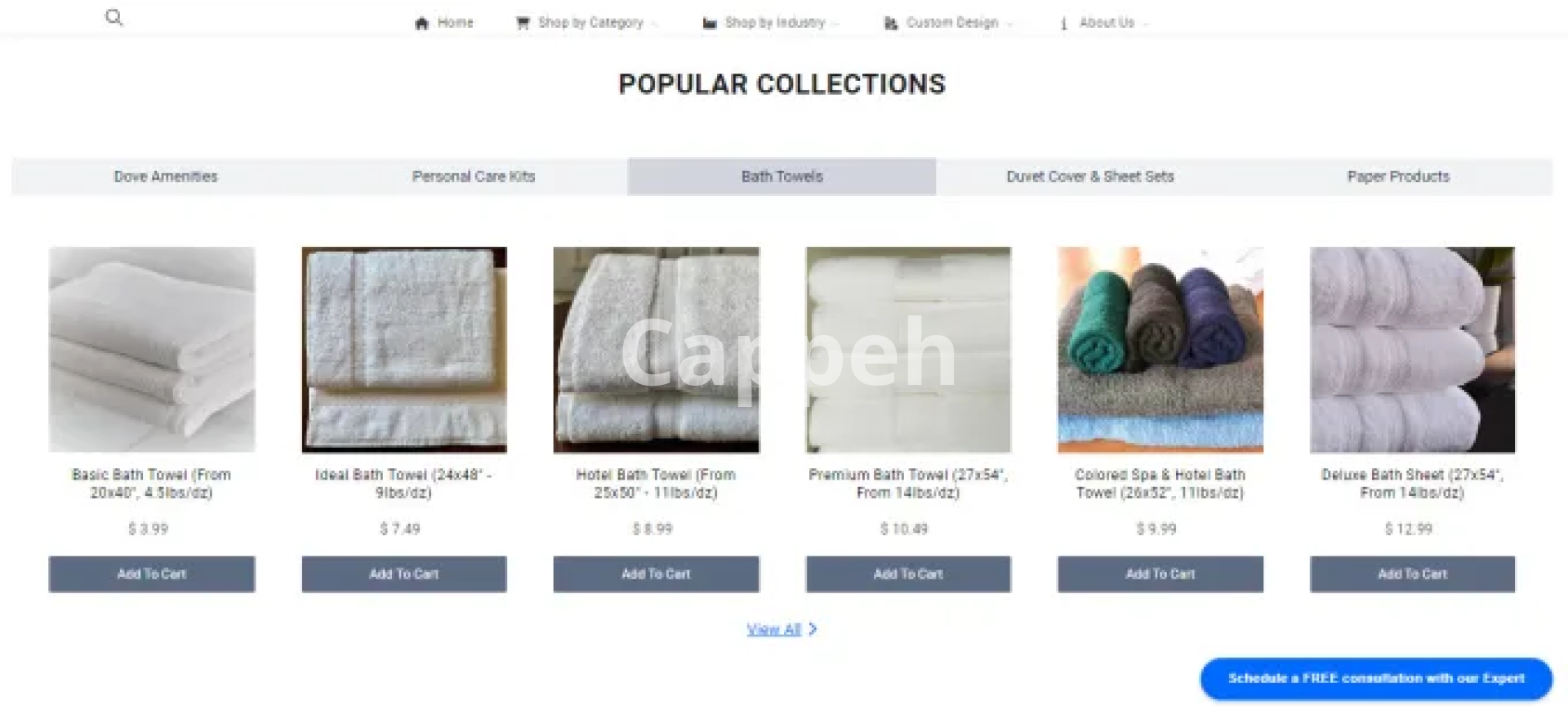This screenshot has width=1568, height=706.
Task: Switch to the Paper Products tab
Action: coord(1398,176)
